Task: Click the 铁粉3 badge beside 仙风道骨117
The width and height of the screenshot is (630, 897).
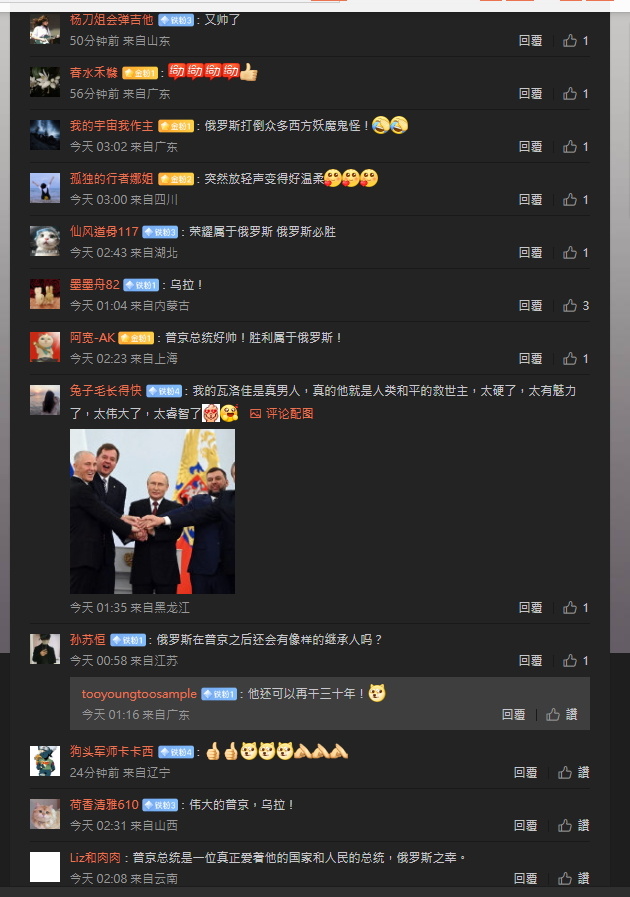Action: coord(160,232)
